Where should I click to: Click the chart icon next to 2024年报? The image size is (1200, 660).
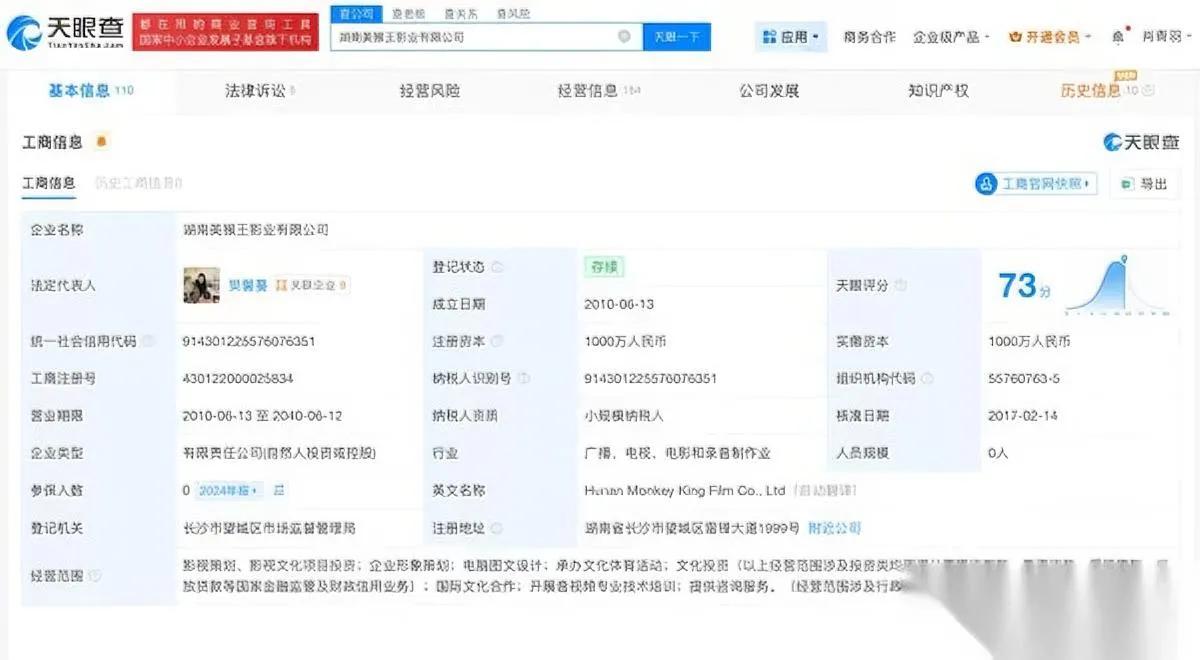(x=279, y=490)
